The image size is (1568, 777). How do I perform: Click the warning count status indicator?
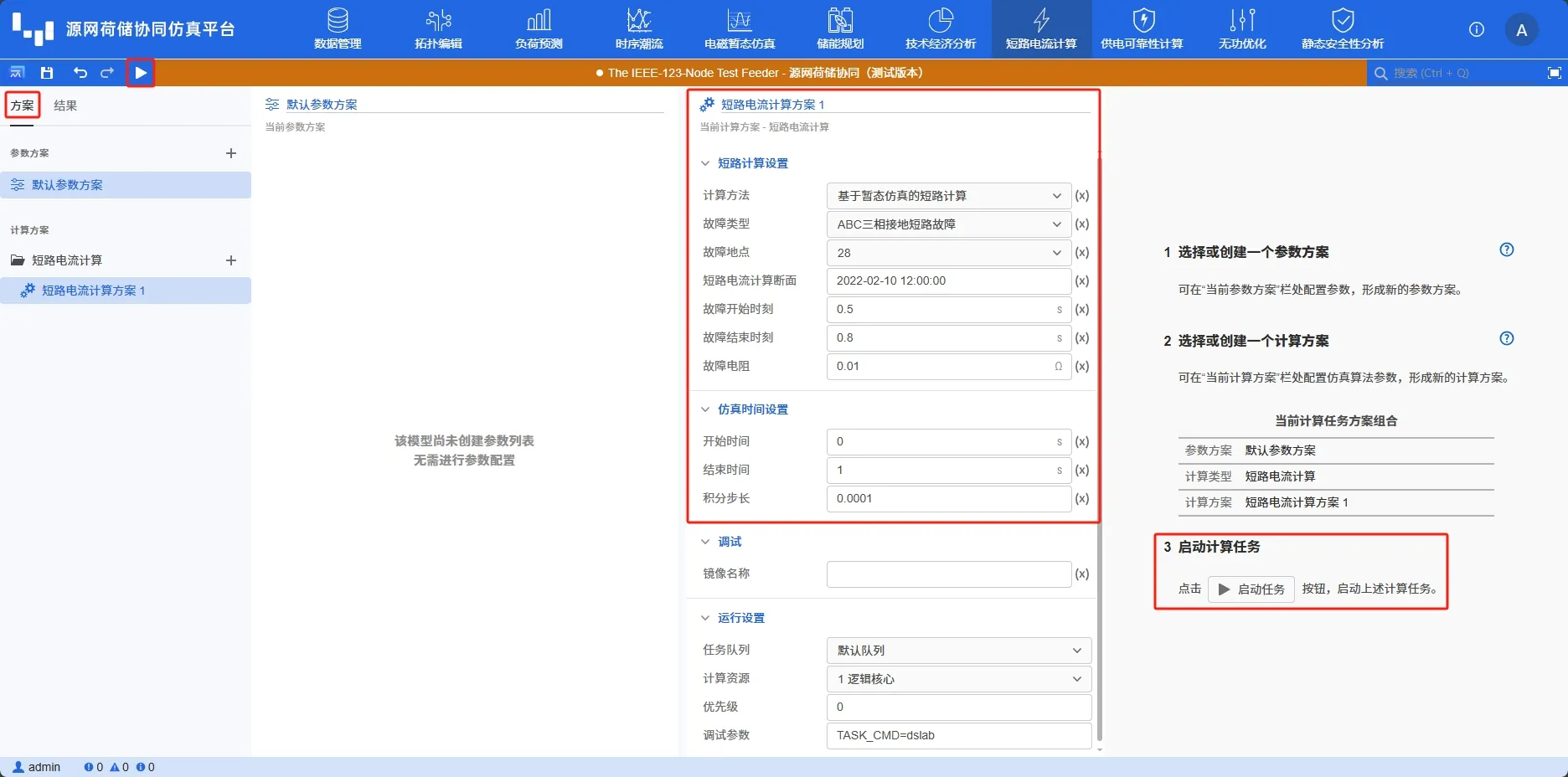point(120,767)
